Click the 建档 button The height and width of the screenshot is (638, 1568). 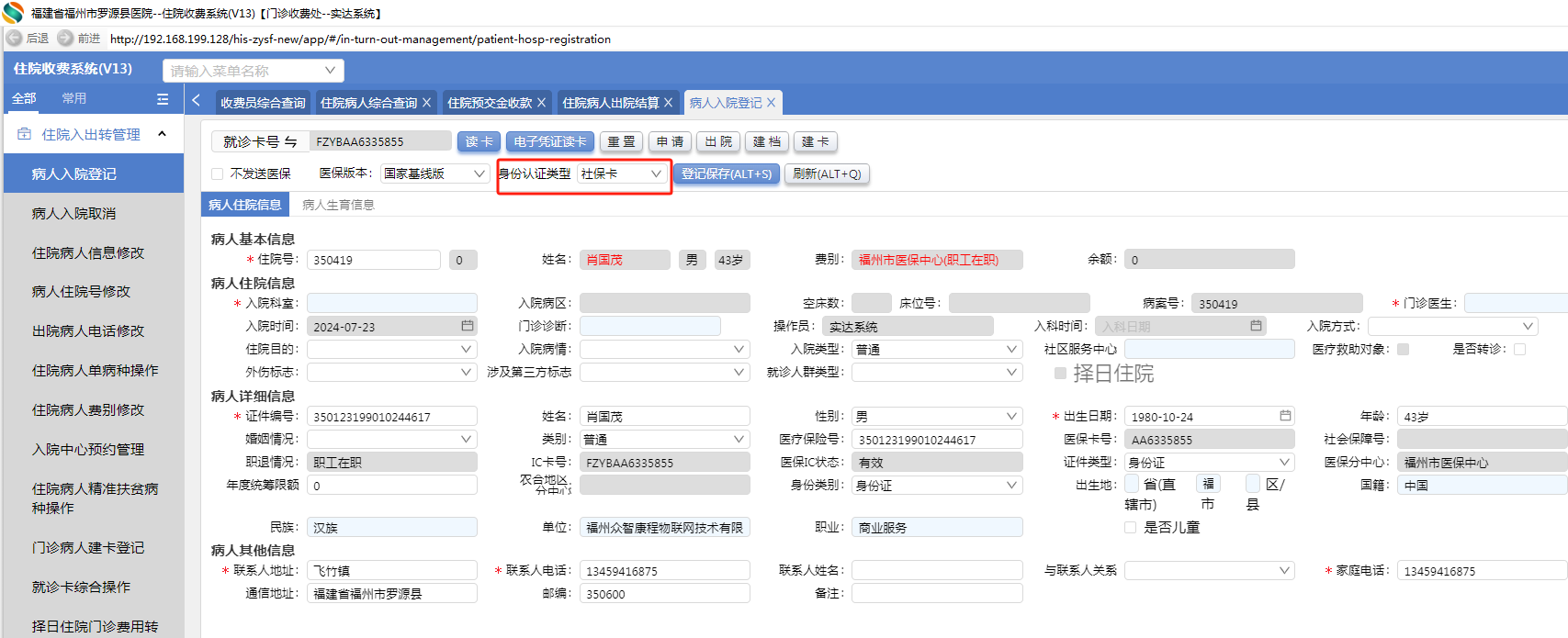tap(767, 141)
